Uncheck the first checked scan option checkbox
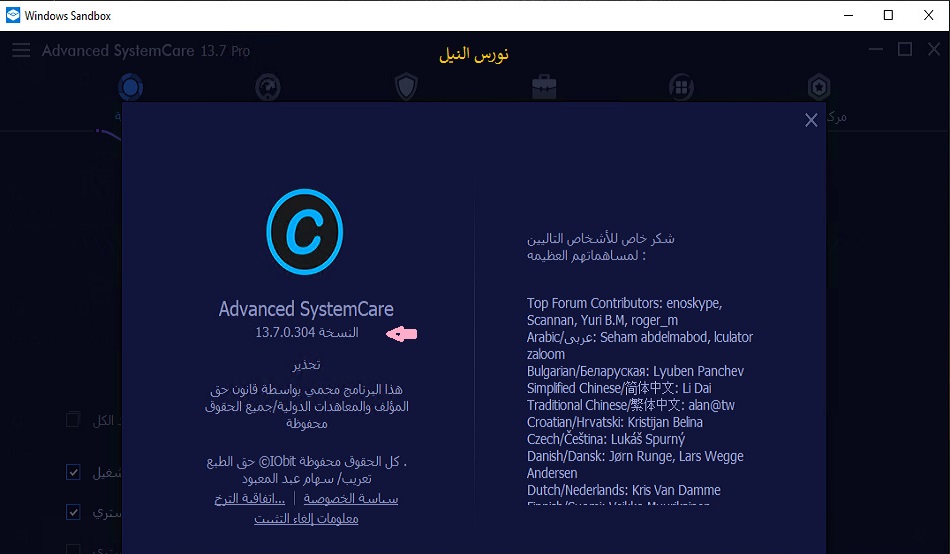 click(x=73, y=472)
